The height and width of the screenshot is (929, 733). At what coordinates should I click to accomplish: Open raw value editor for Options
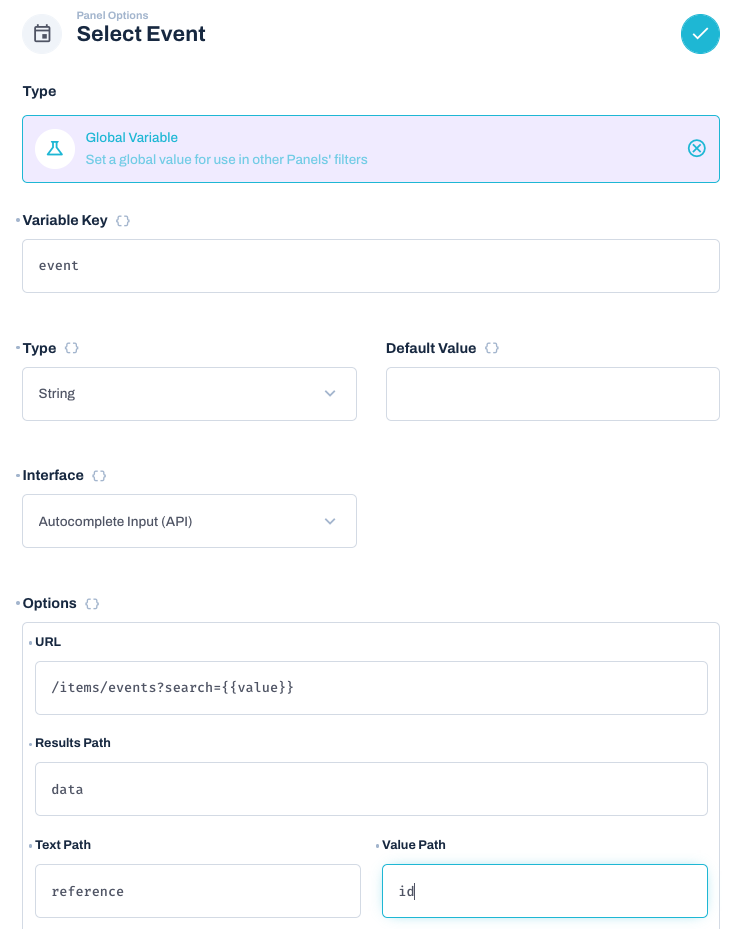pos(89,603)
